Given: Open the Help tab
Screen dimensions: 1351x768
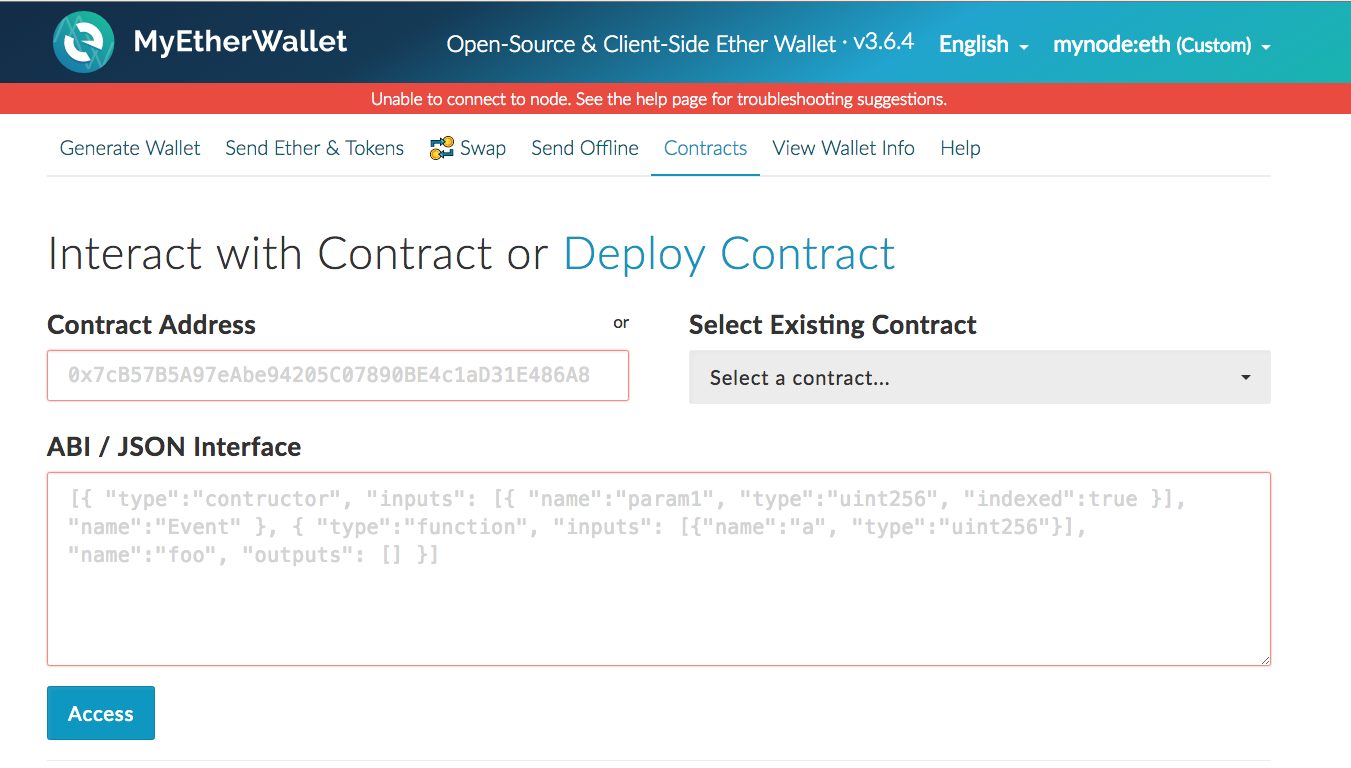Looking at the screenshot, I should point(960,148).
